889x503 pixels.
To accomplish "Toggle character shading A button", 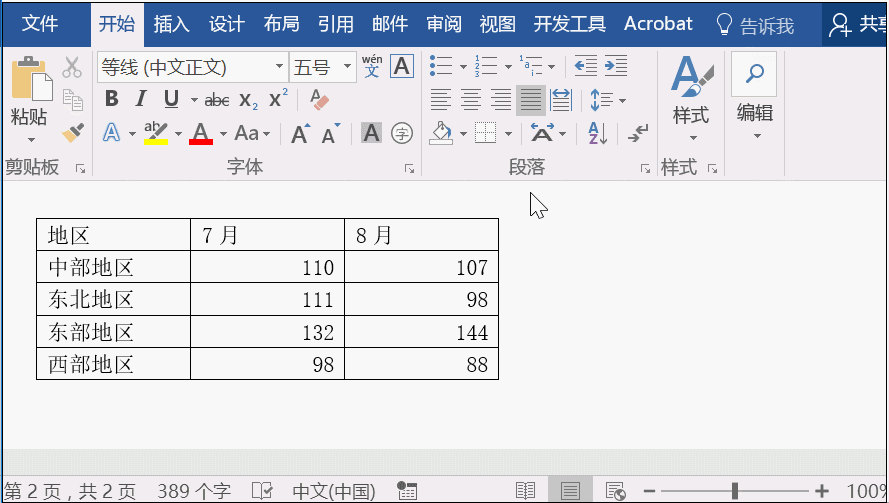I will (x=371, y=134).
